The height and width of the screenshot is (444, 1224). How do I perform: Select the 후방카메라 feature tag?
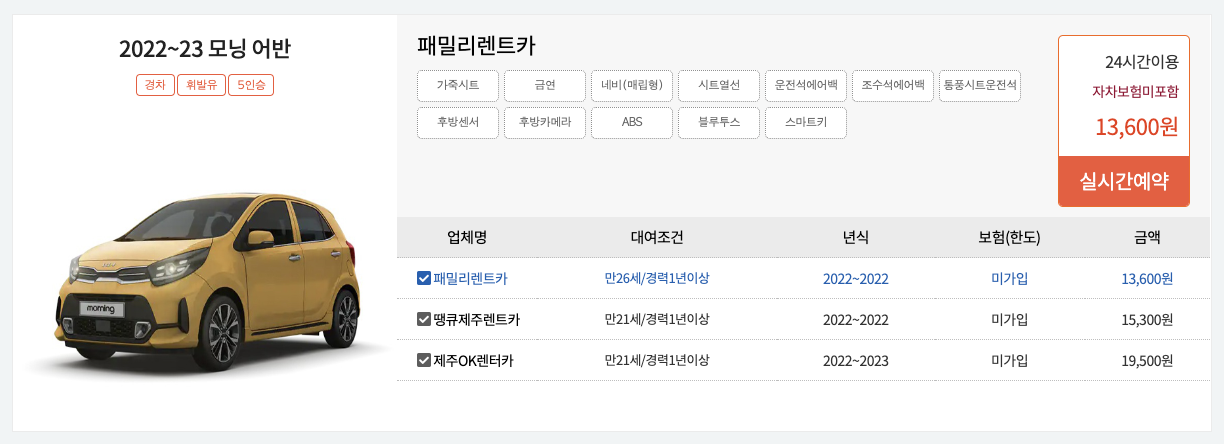click(545, 122)
